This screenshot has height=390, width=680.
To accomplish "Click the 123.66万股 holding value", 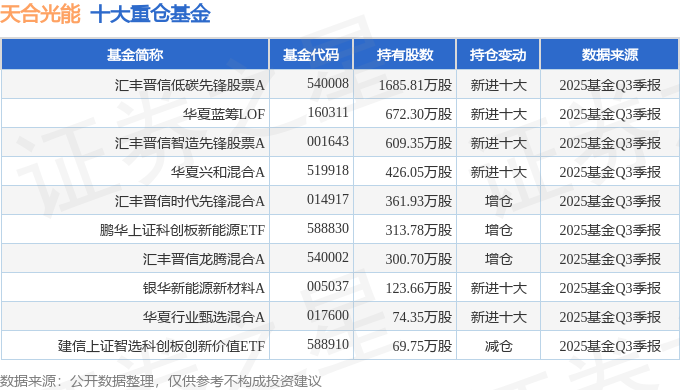I will click(x=418, y=288).
